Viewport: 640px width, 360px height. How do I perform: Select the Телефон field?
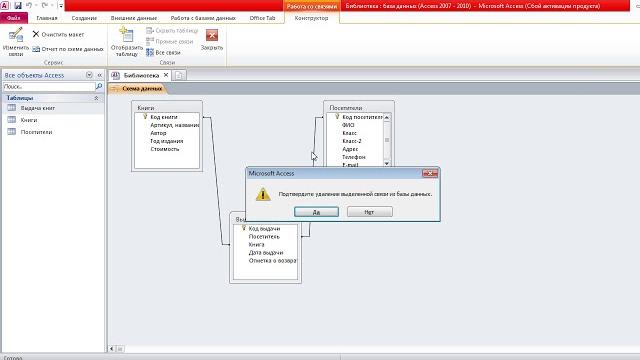point(353,157)
